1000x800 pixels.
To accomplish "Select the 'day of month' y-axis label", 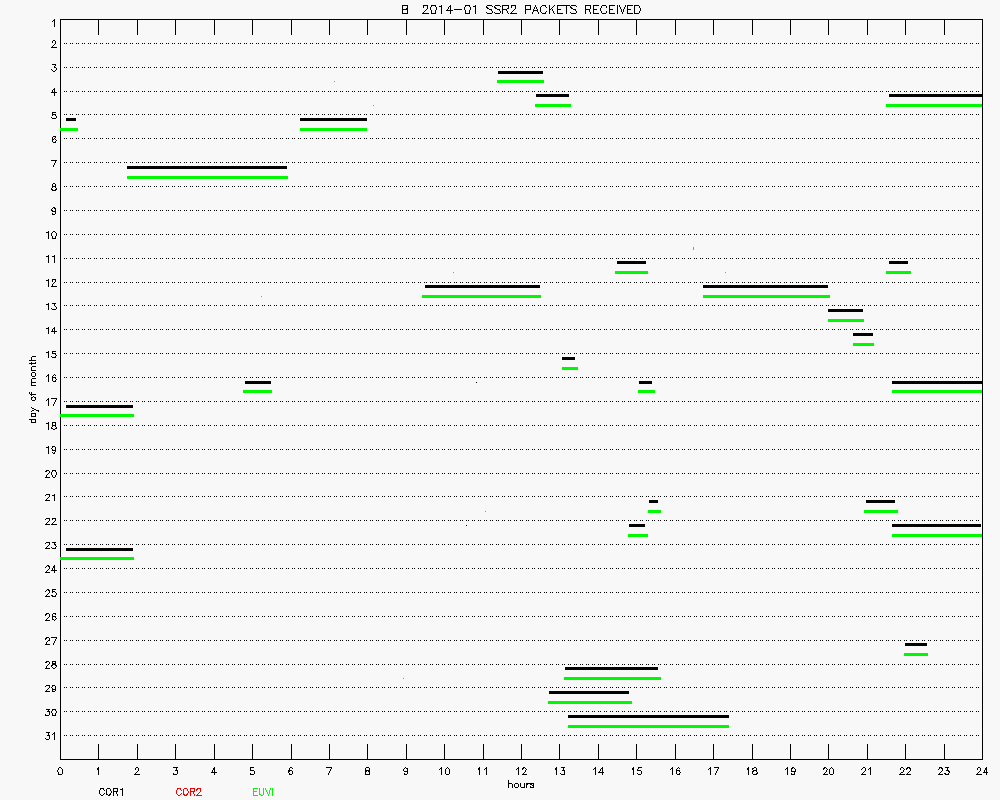I will pyautogui.click(x=33, y=388).
